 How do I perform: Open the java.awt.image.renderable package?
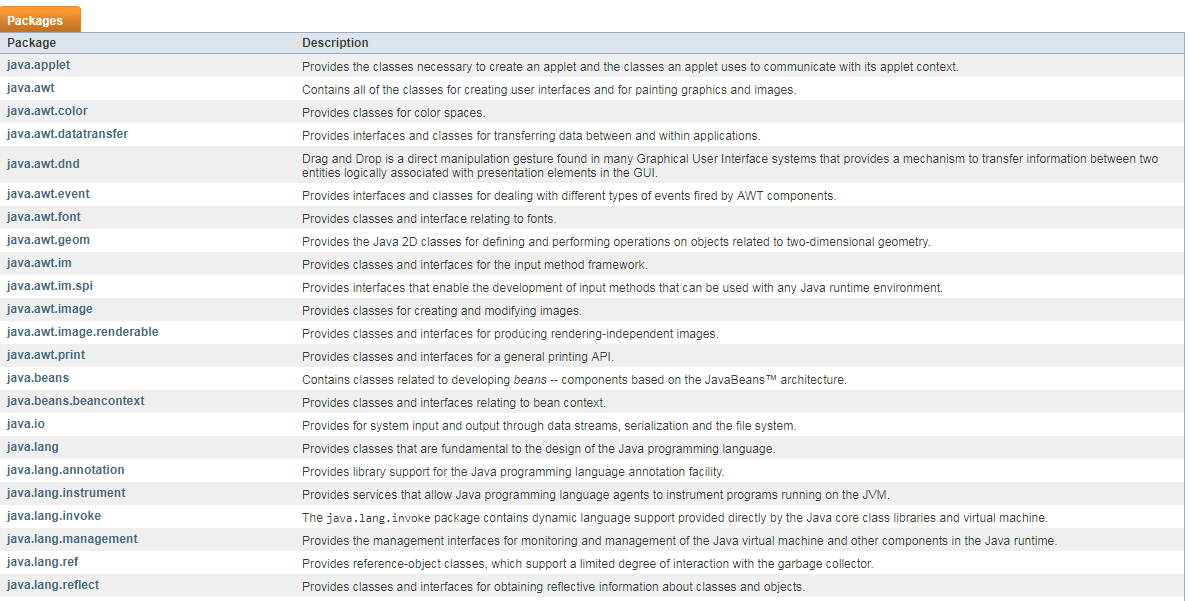[x=82, y=332]
